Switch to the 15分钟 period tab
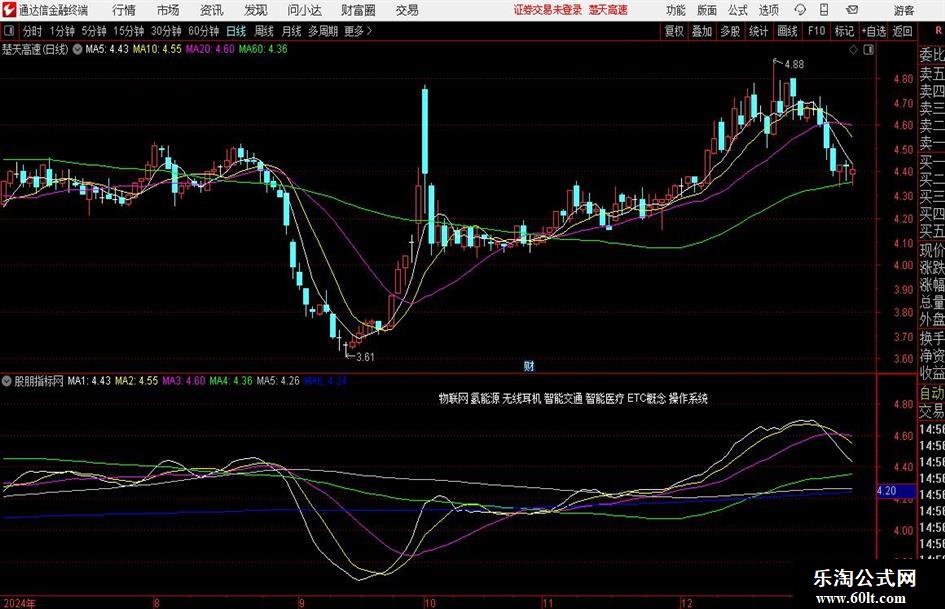The width and height of the screenshot is (945, 609). [128, 31]
